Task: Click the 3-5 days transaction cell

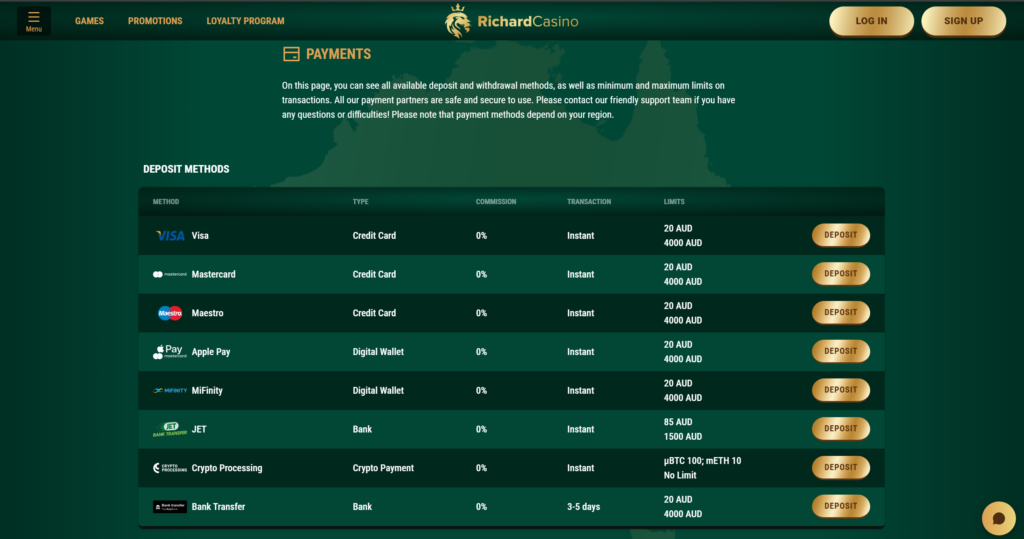Action: [583, 506]
